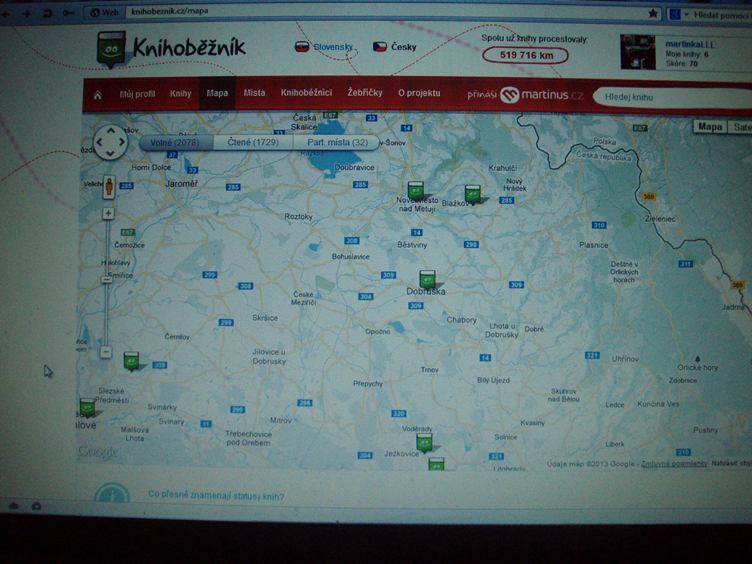Screen dimensions: 752x564
Task: Click the Dobruška town label on map
Action: [x=426, y=291]
